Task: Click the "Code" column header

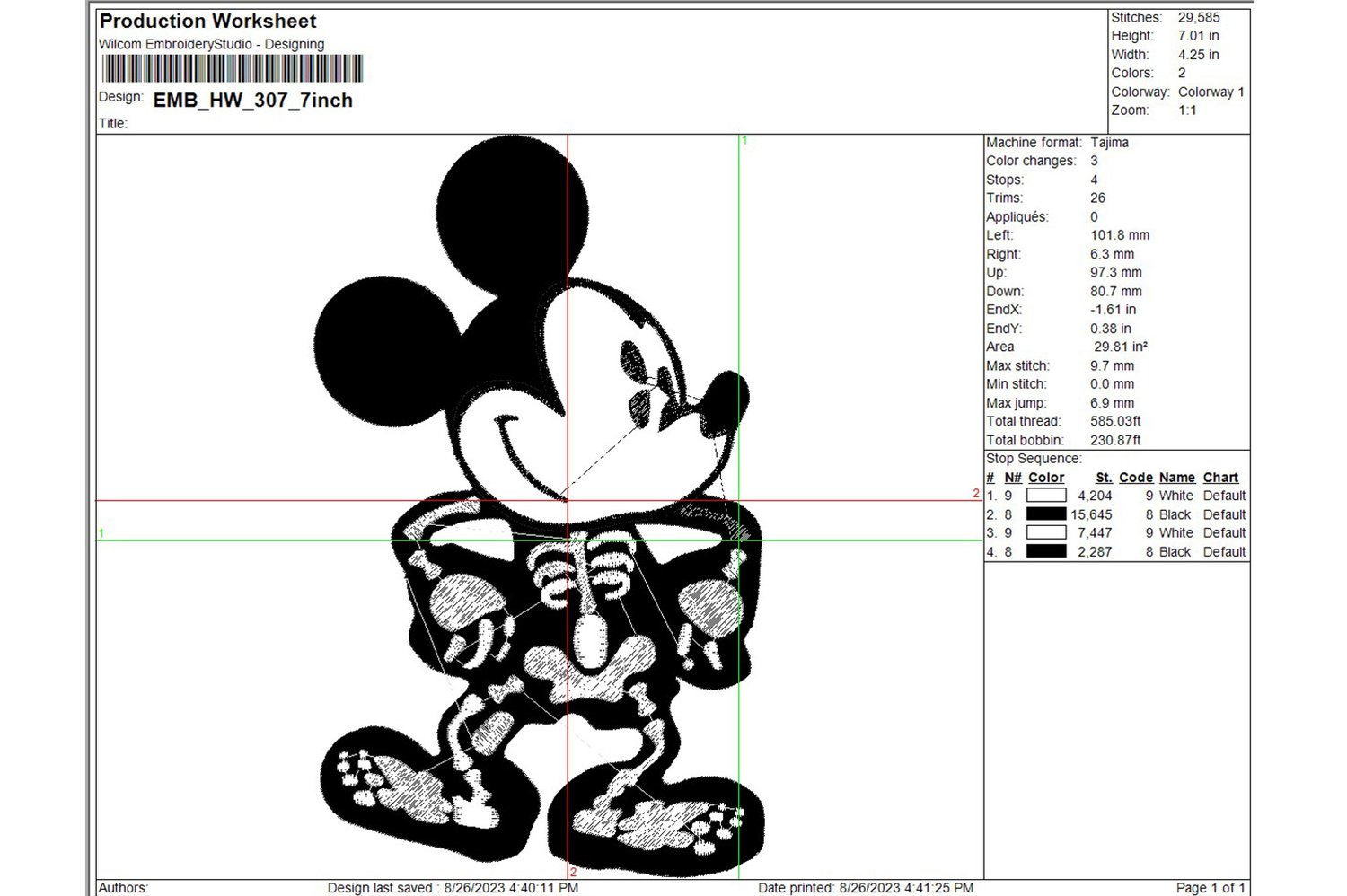Action: [x=1136, y=478]
